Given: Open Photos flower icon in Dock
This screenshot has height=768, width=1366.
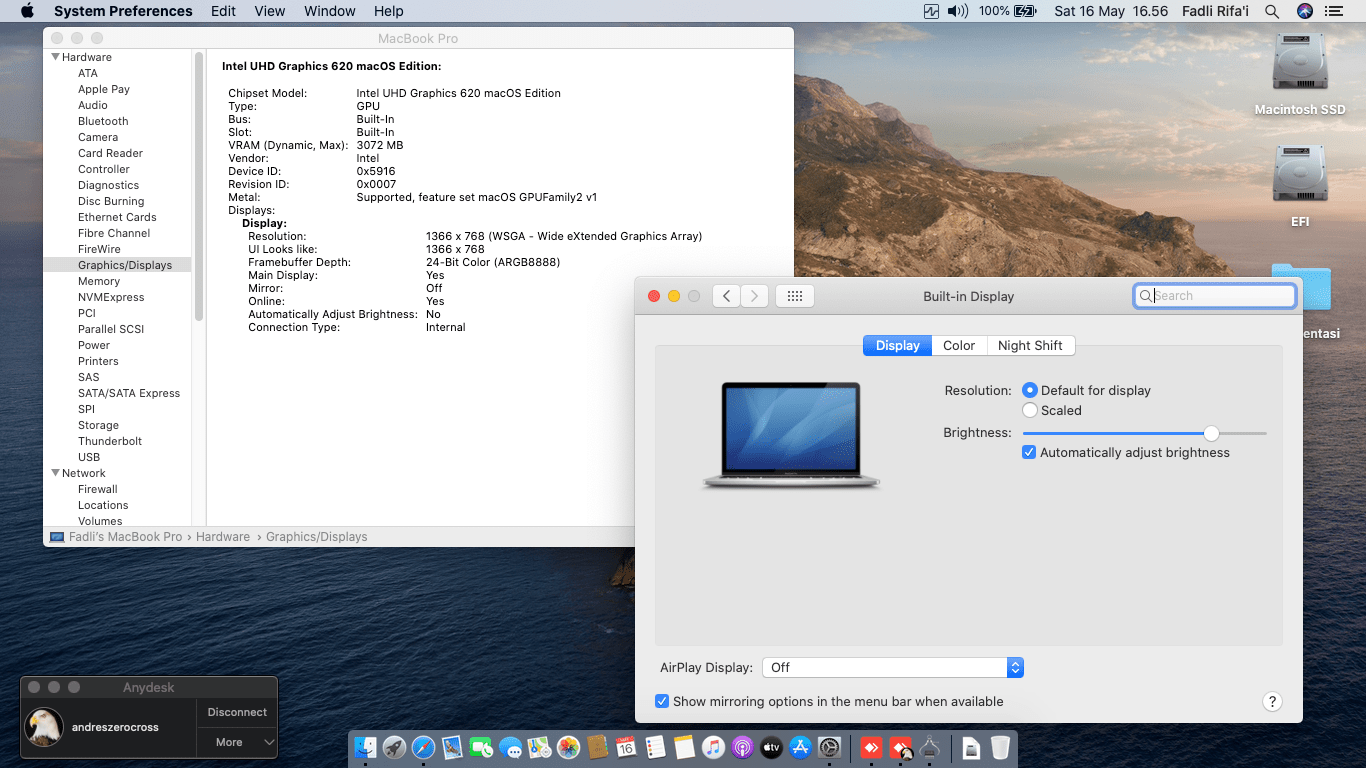Looking at the screenshot, I should pyautogui.click(x=569, y=747).
